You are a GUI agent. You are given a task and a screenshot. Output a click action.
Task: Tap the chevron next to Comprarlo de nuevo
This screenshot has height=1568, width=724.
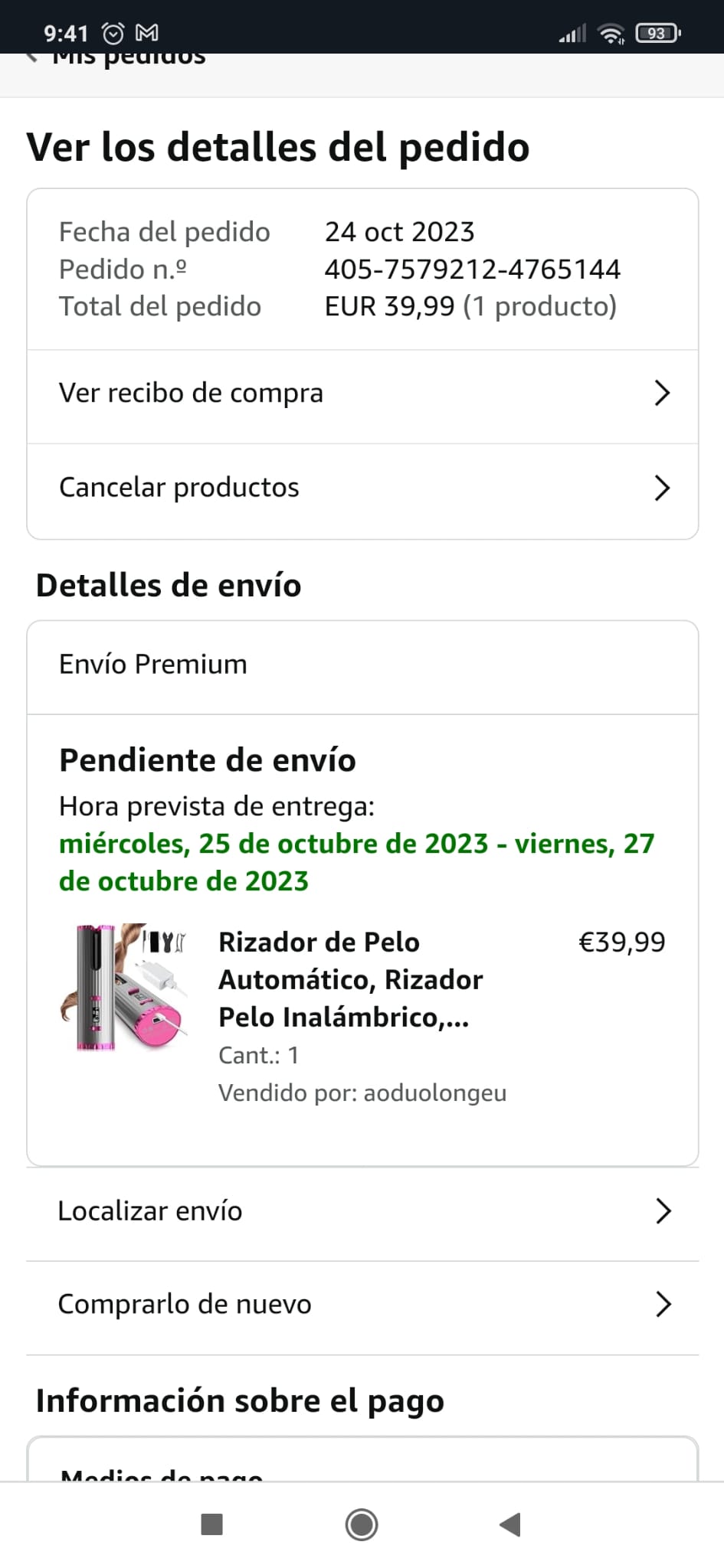pyautogui.click(x=663, y=1304)
